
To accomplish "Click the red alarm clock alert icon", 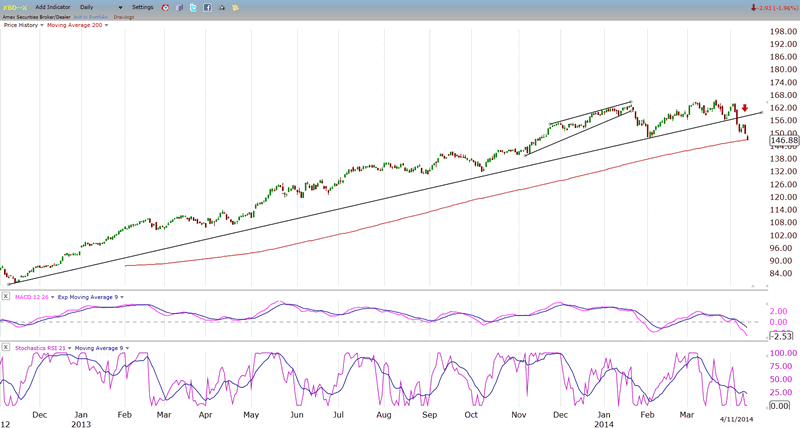I will click(x=165, y=8).
